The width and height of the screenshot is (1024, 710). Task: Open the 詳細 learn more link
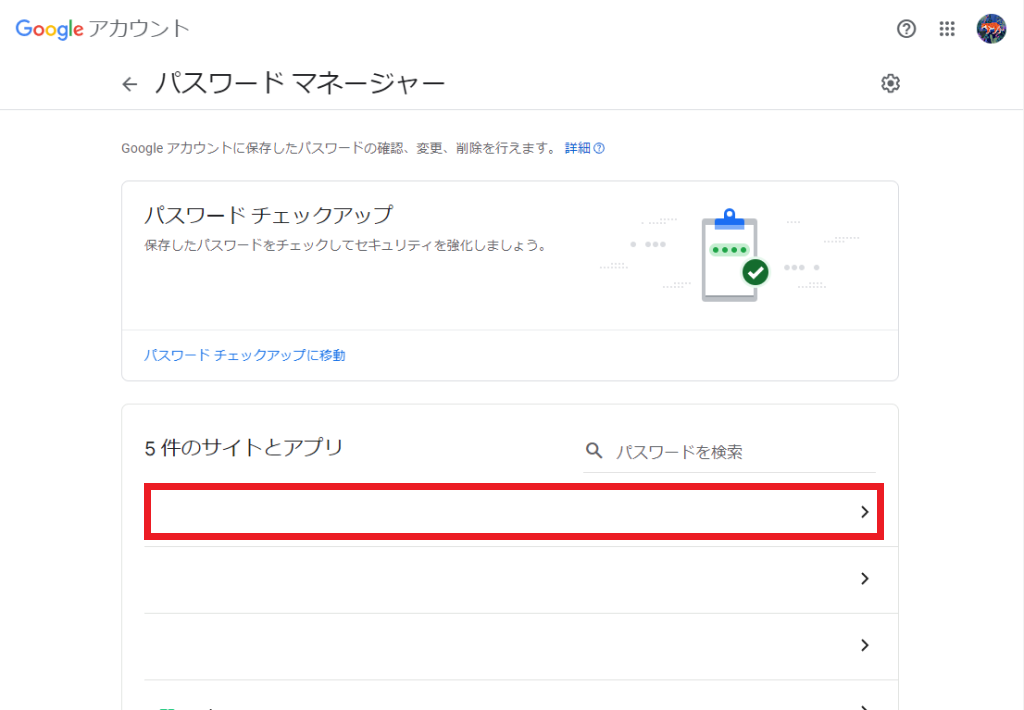(x=577, y=148)
